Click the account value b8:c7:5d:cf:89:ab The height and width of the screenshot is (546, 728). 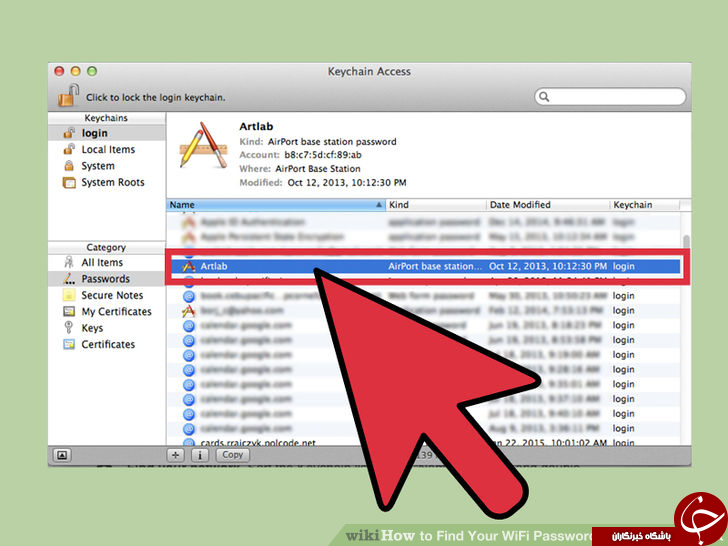click(x=323, y=155)
